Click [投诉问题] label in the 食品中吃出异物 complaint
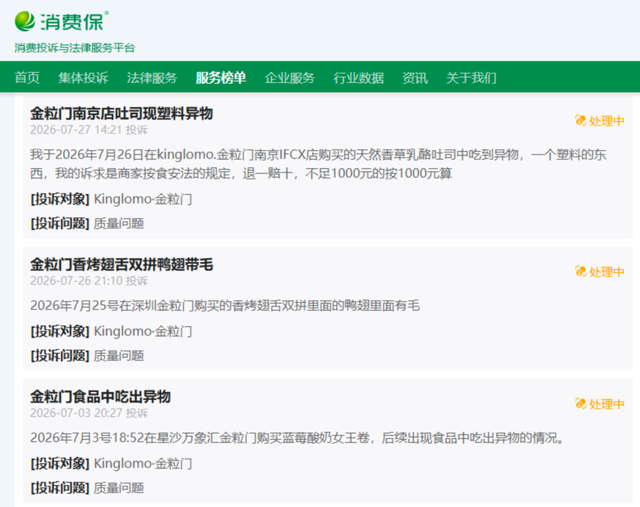Image resolution: width=640 pixels, height=507 pixels. 60,488
